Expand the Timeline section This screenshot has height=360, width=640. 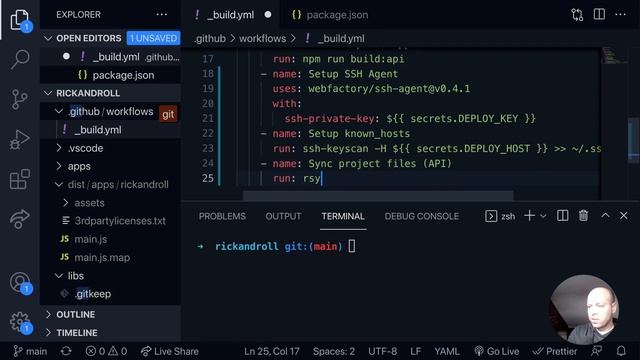(x=48, y=333)
